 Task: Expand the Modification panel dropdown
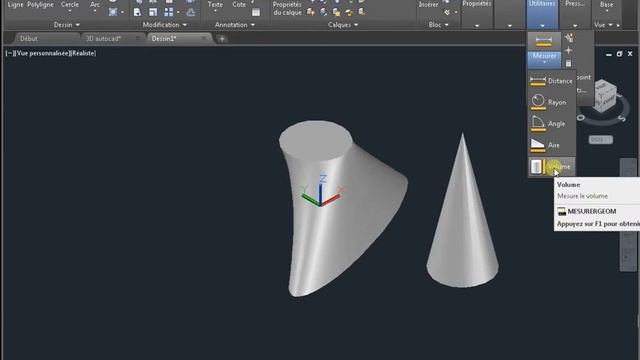[164, 25]
